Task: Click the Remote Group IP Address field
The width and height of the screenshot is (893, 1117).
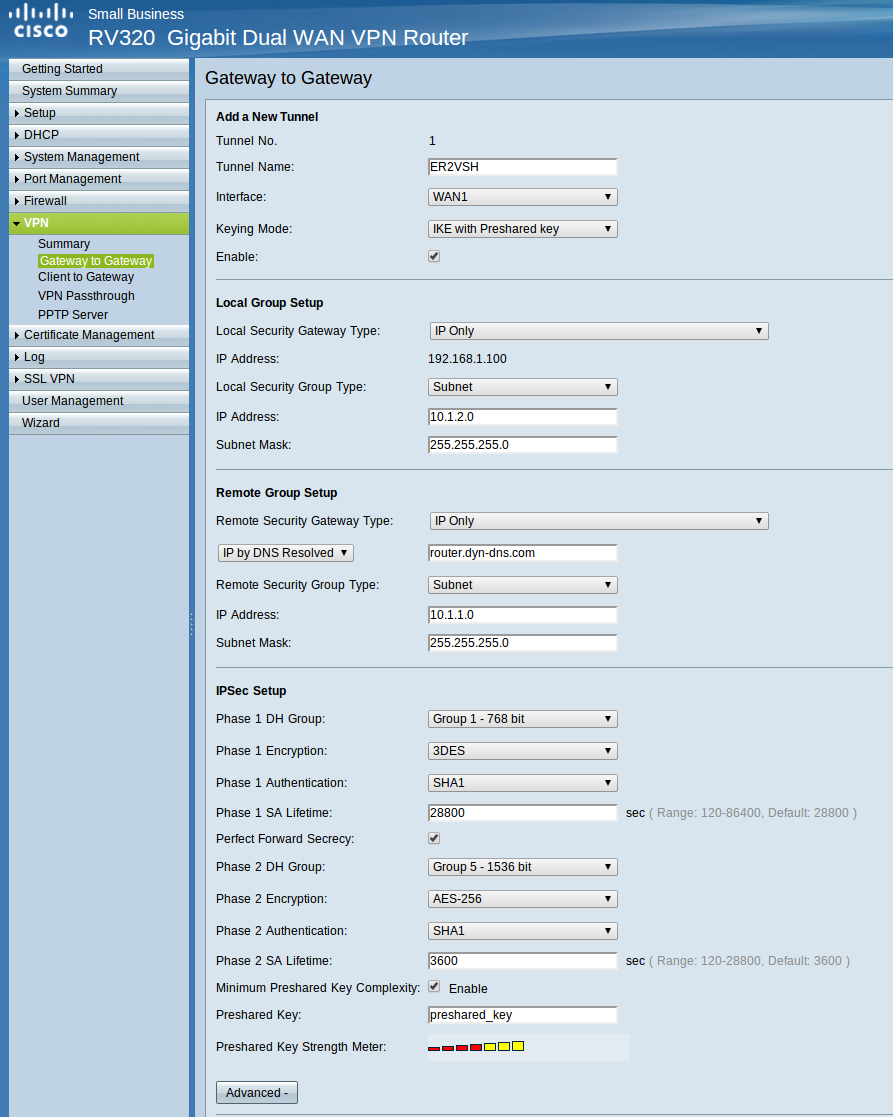Action: point(523,615)
